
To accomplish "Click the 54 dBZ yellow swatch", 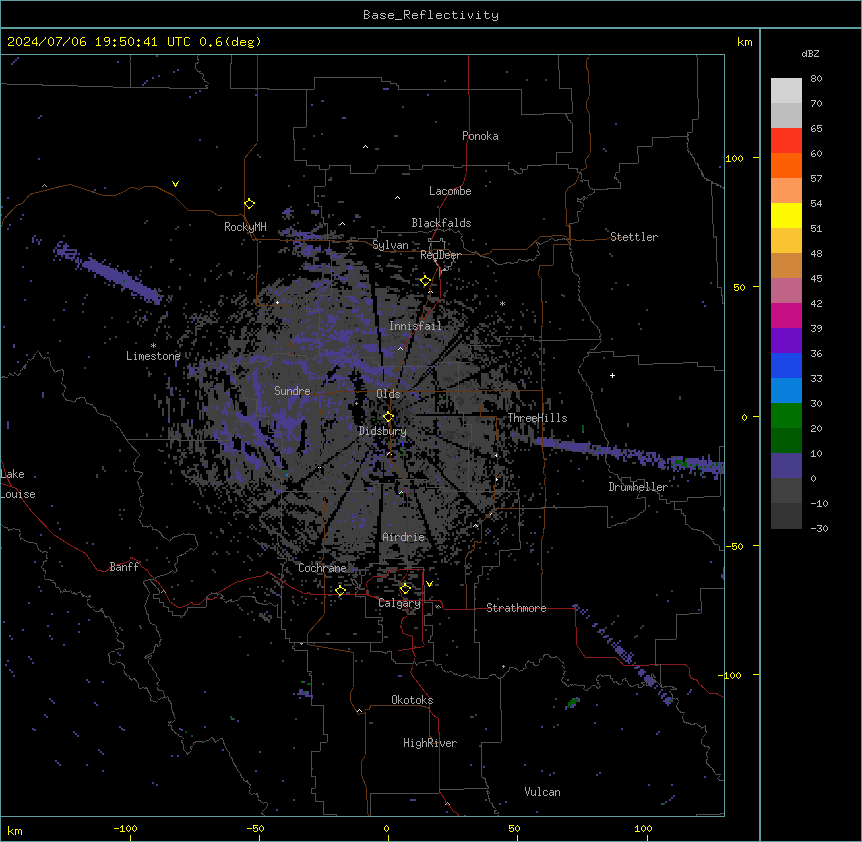I will [786, 215].
